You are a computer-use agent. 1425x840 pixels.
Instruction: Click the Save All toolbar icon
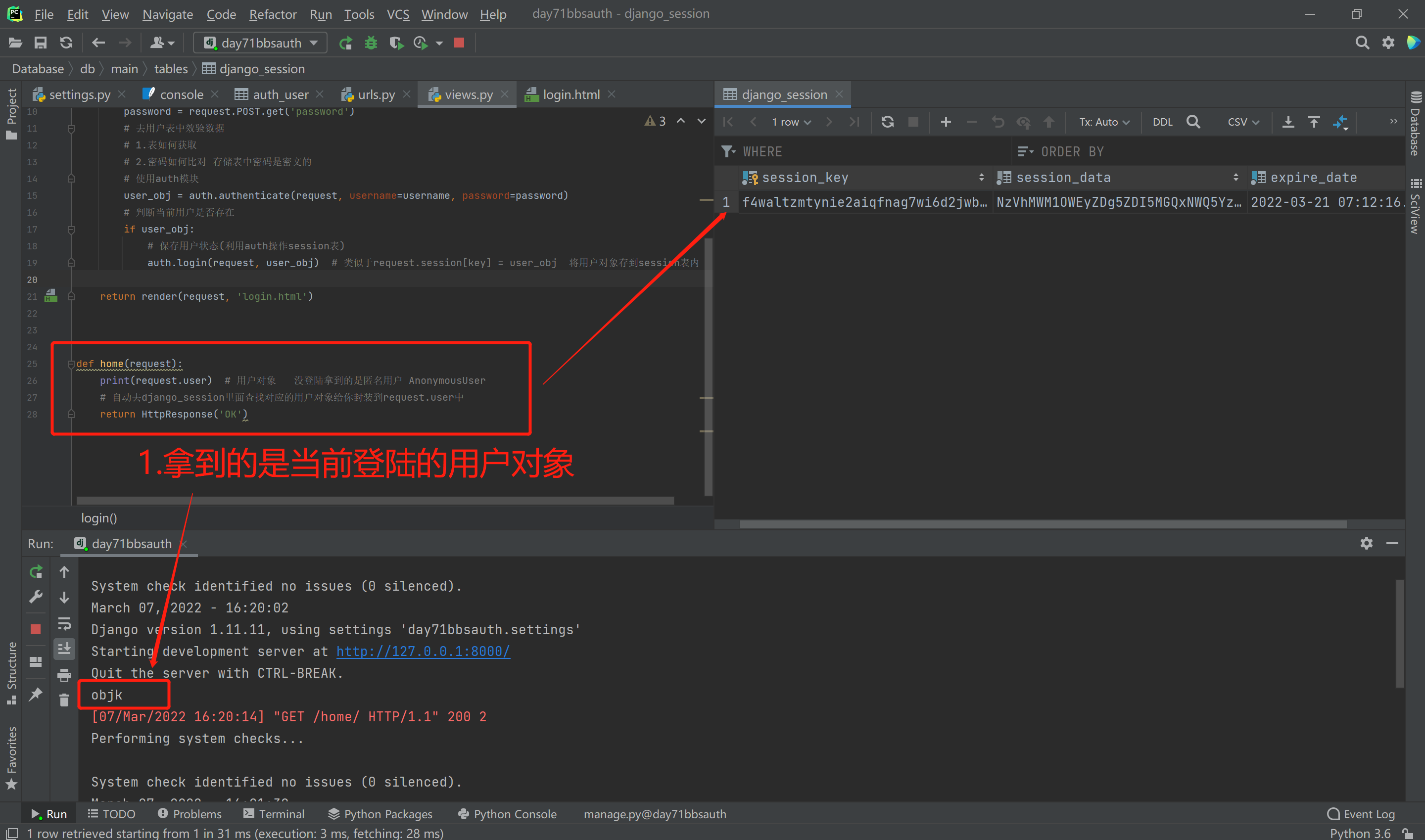click(x=40, y=43)
